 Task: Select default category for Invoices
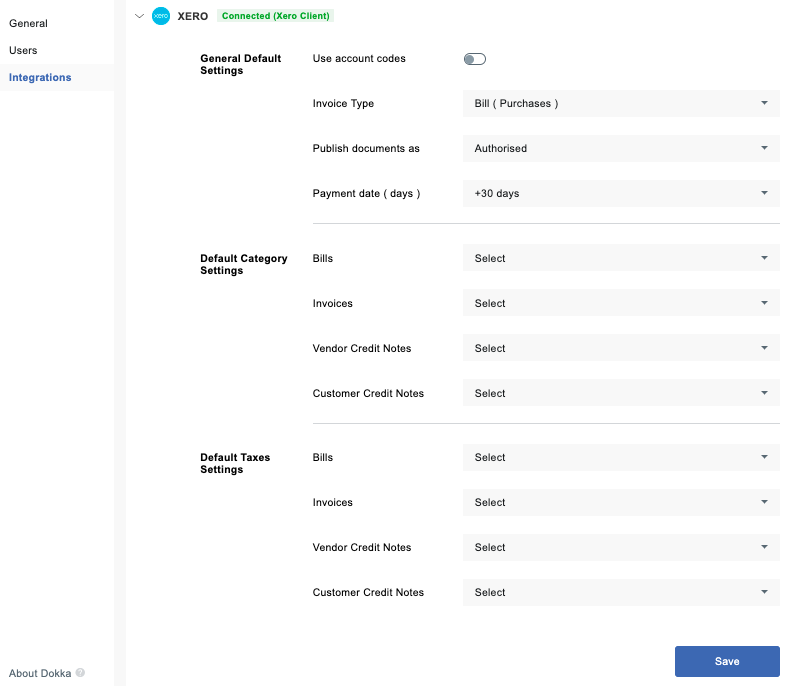tap(620, 303)
